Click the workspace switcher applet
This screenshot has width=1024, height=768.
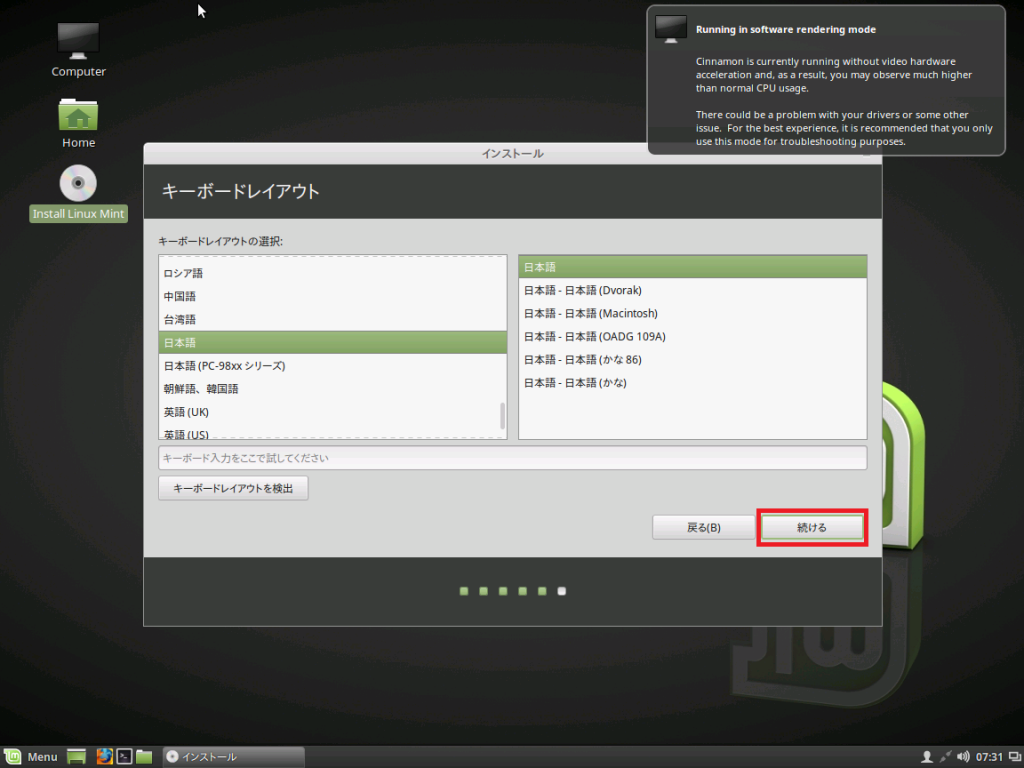tap(1015, 757)
